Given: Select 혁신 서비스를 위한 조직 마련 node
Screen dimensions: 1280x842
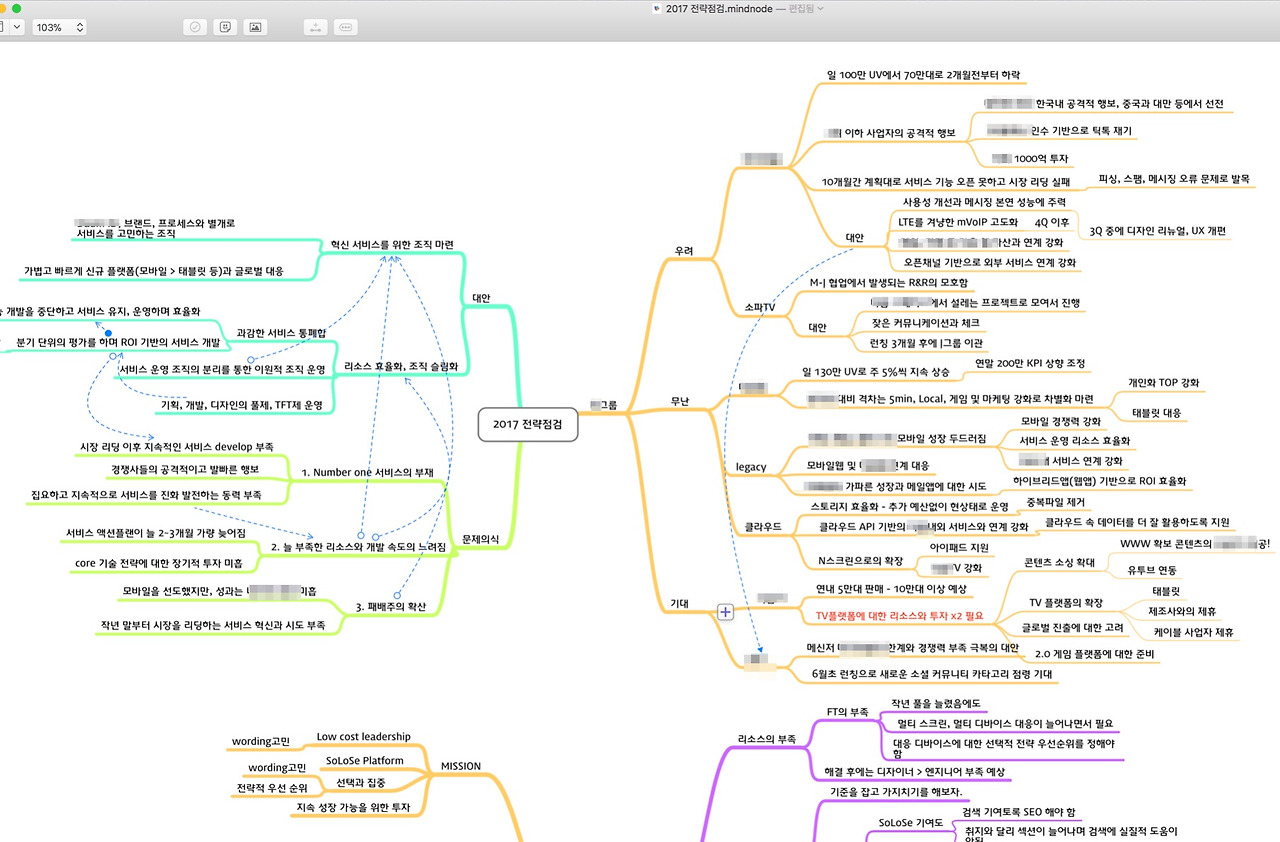Looking at the screenshot, I should [392, 245].
